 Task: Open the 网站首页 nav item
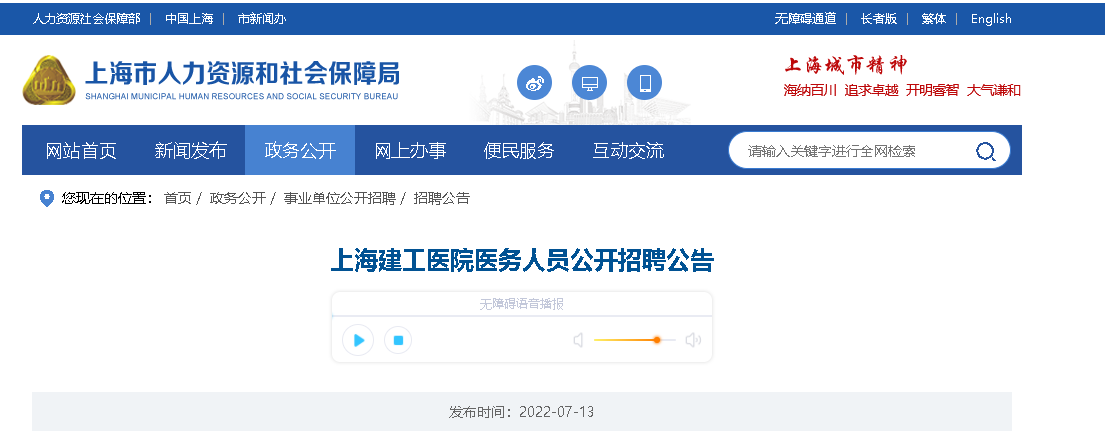(81, 150)
